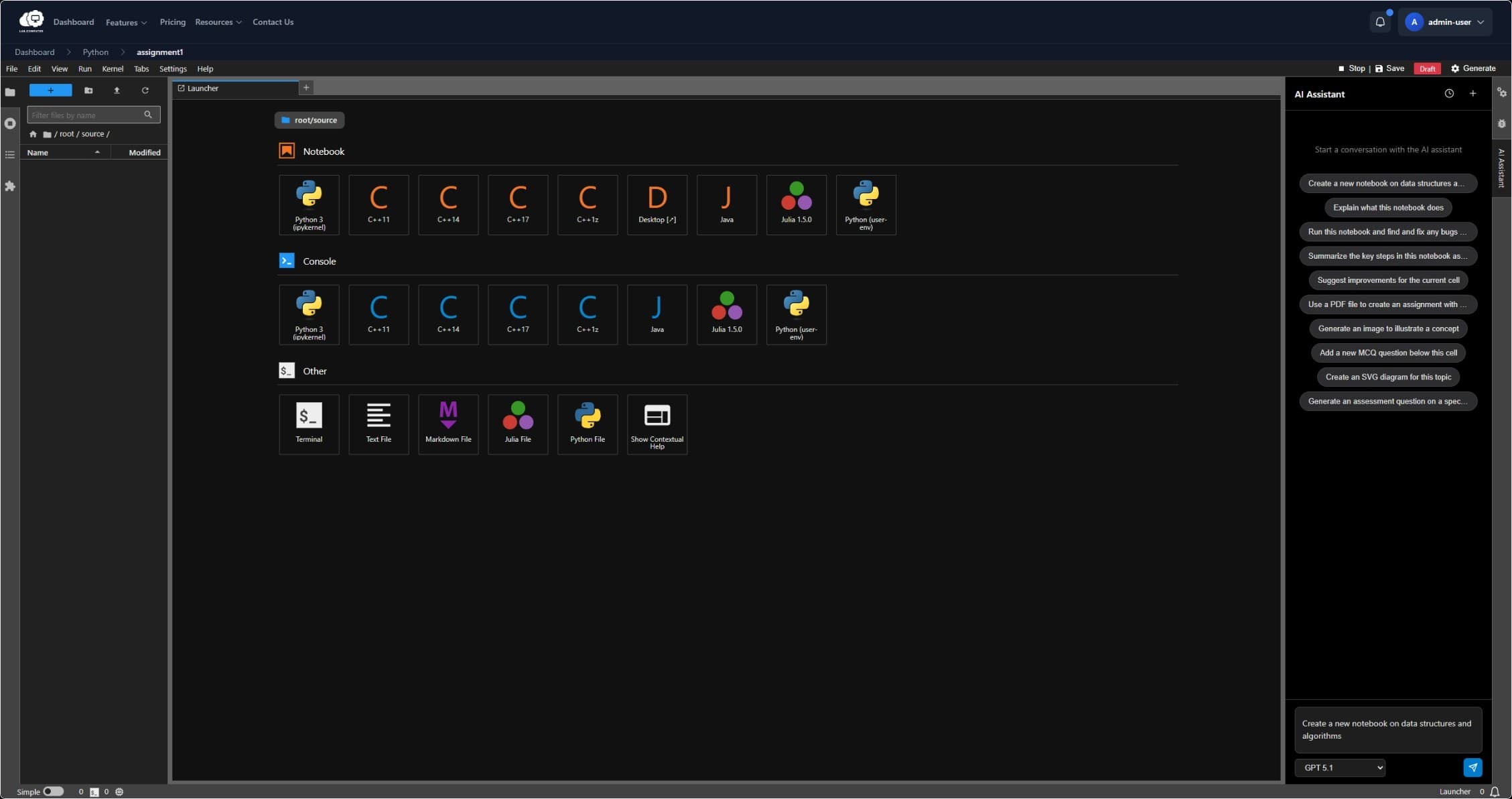Open the file browser sidebar icon

pyautogui.click(x=10, y=92)
